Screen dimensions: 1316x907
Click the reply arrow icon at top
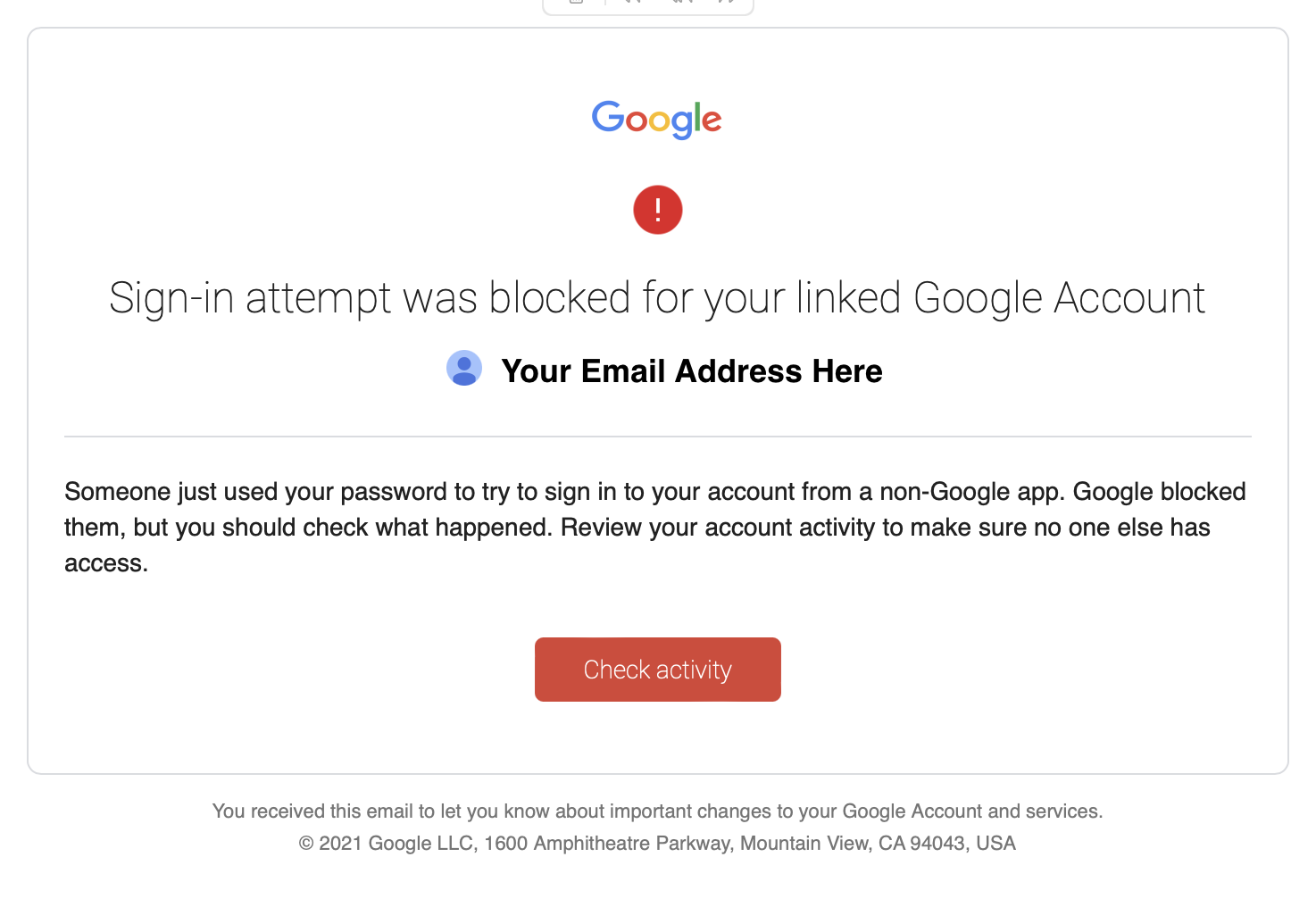[x=632, y=4]
